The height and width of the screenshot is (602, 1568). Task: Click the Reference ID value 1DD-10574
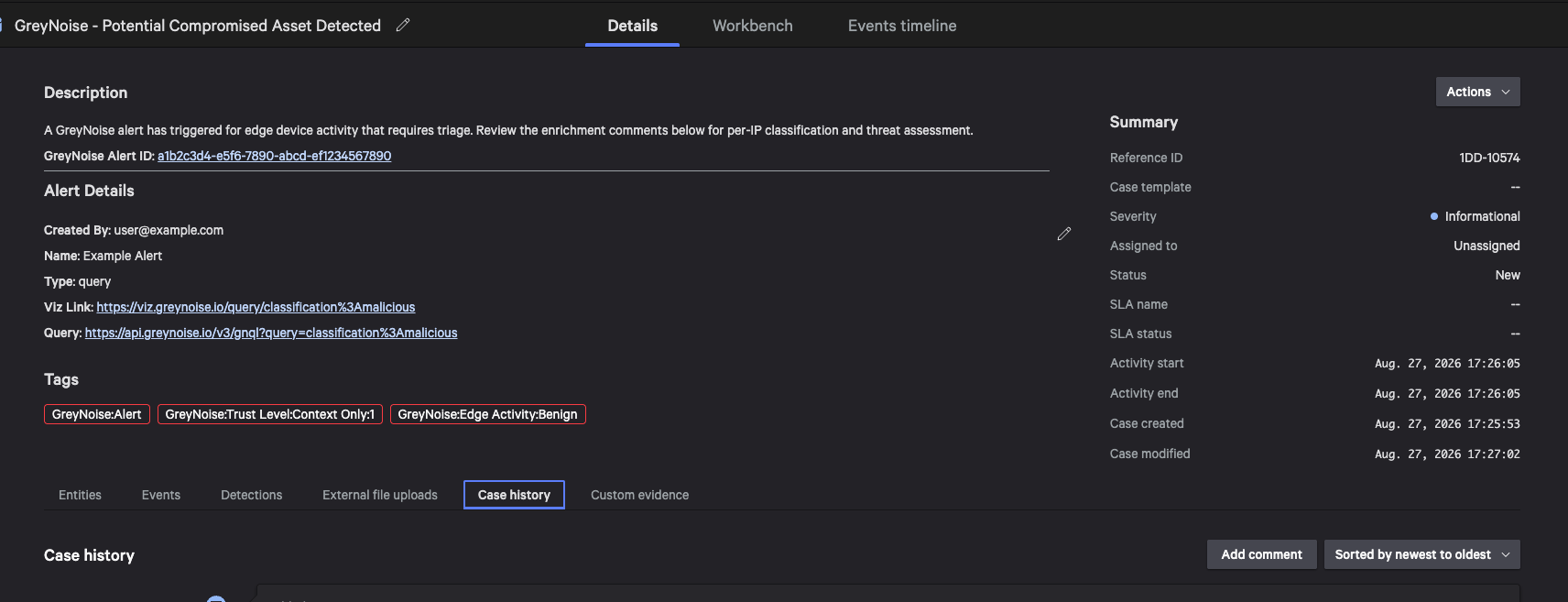click(1489, 158)
